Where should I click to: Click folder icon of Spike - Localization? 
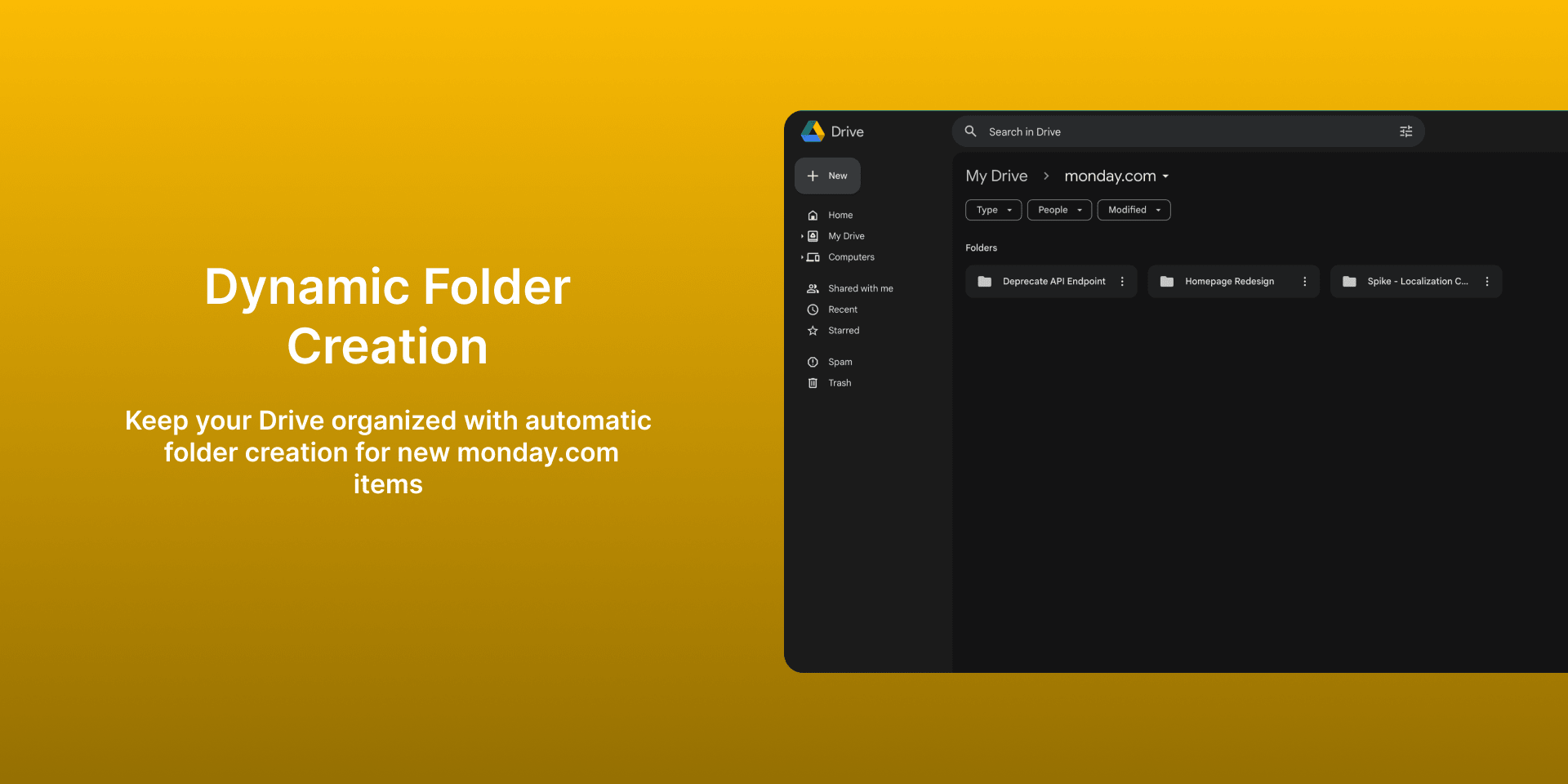click(1349, 282)
